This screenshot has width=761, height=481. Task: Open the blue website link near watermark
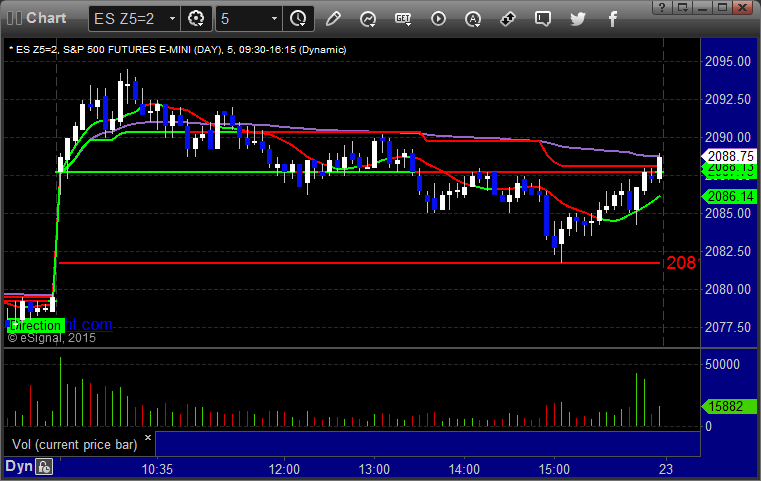89,324
